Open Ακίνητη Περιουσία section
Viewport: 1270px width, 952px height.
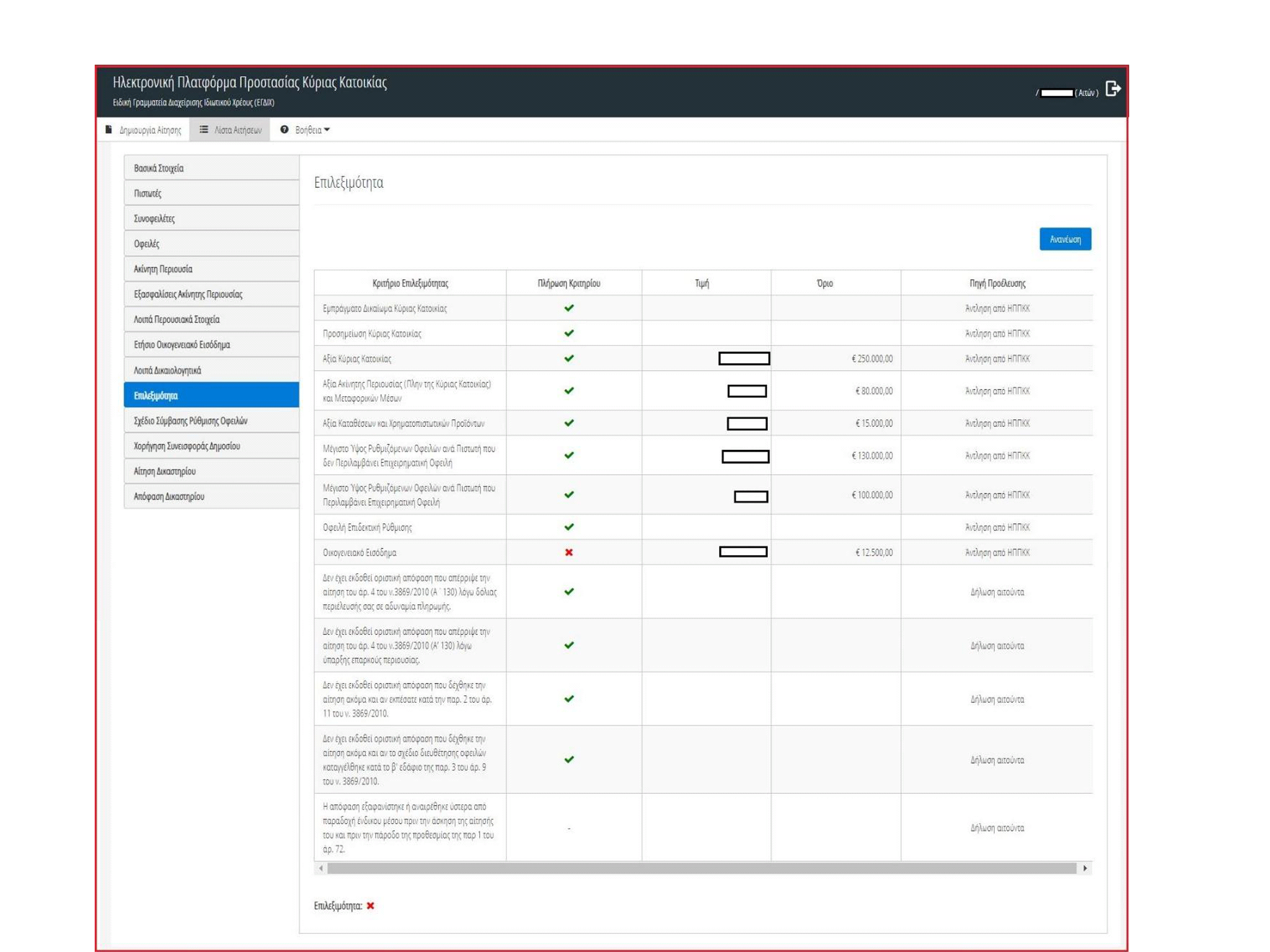coord(211,269)
